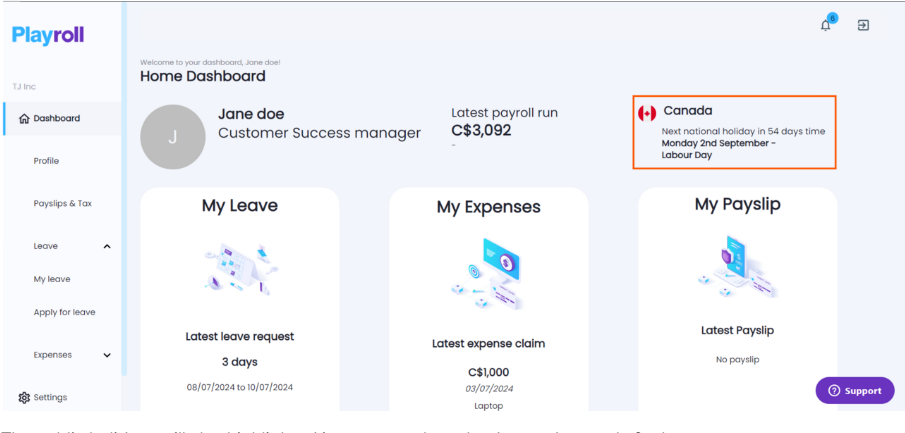905x433 pixels.
Task: Click the purple Support button
Action: tap(855, 391)
